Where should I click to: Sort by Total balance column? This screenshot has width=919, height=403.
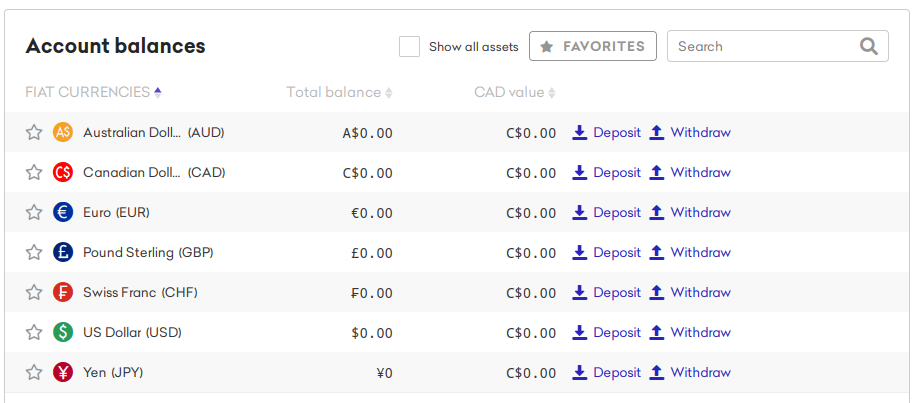pyautogui.click(x=339, y=93)
